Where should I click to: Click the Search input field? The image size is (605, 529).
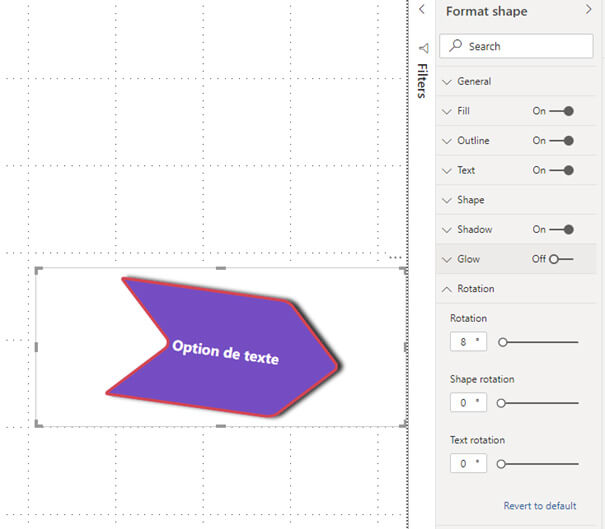coord(516,46)
